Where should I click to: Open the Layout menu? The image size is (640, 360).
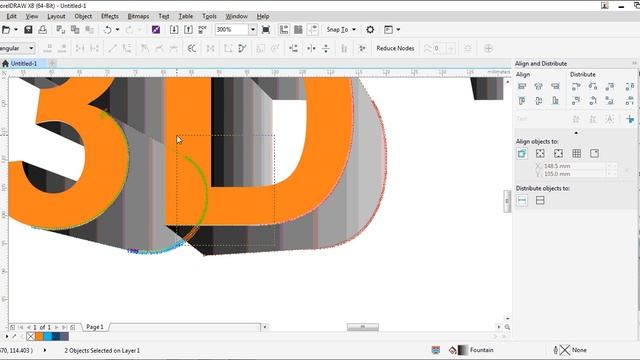pos(56,16)
